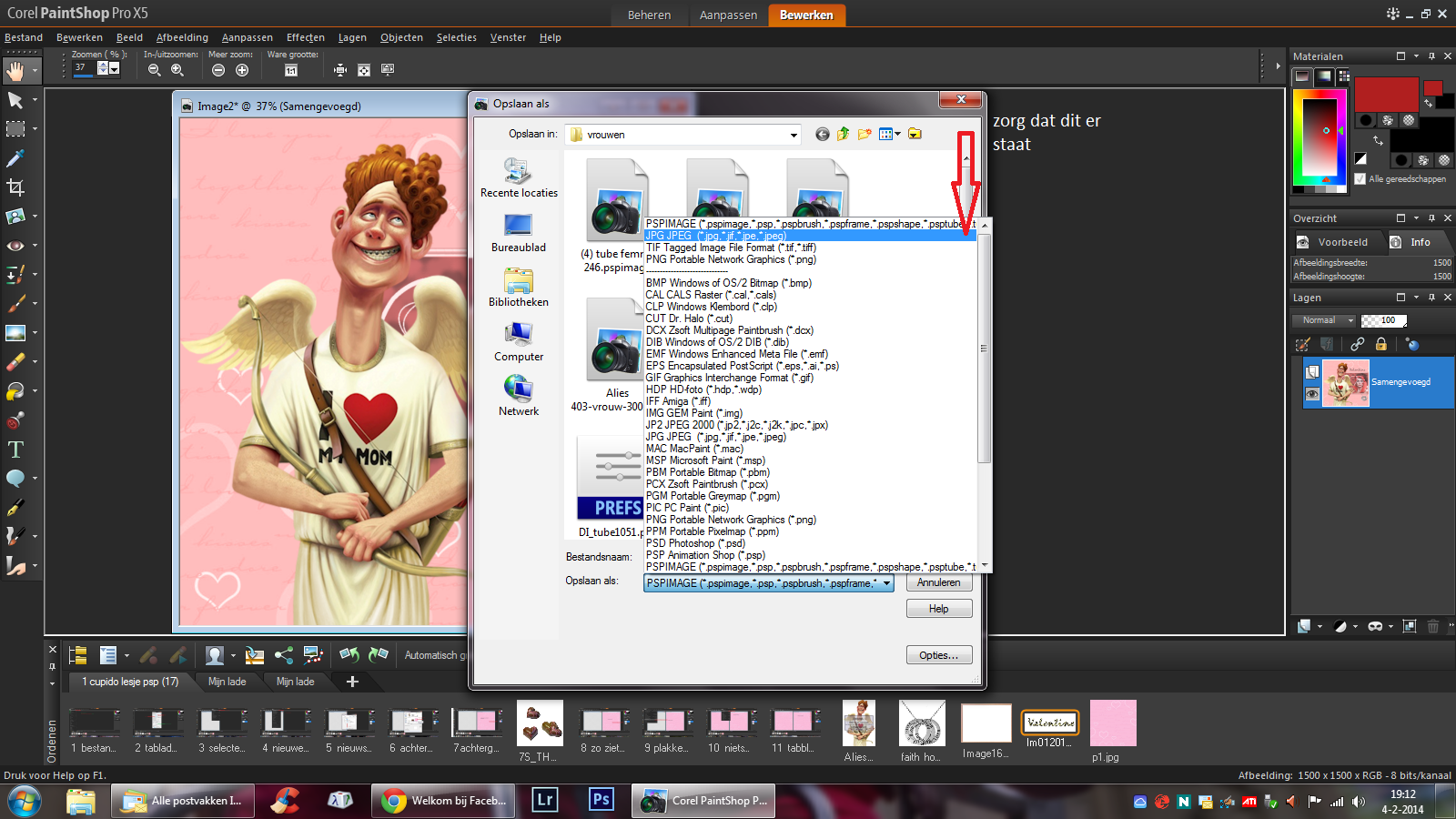
Task: Open Bibliotheken location in save dialog
Action: tap(519, 288)
